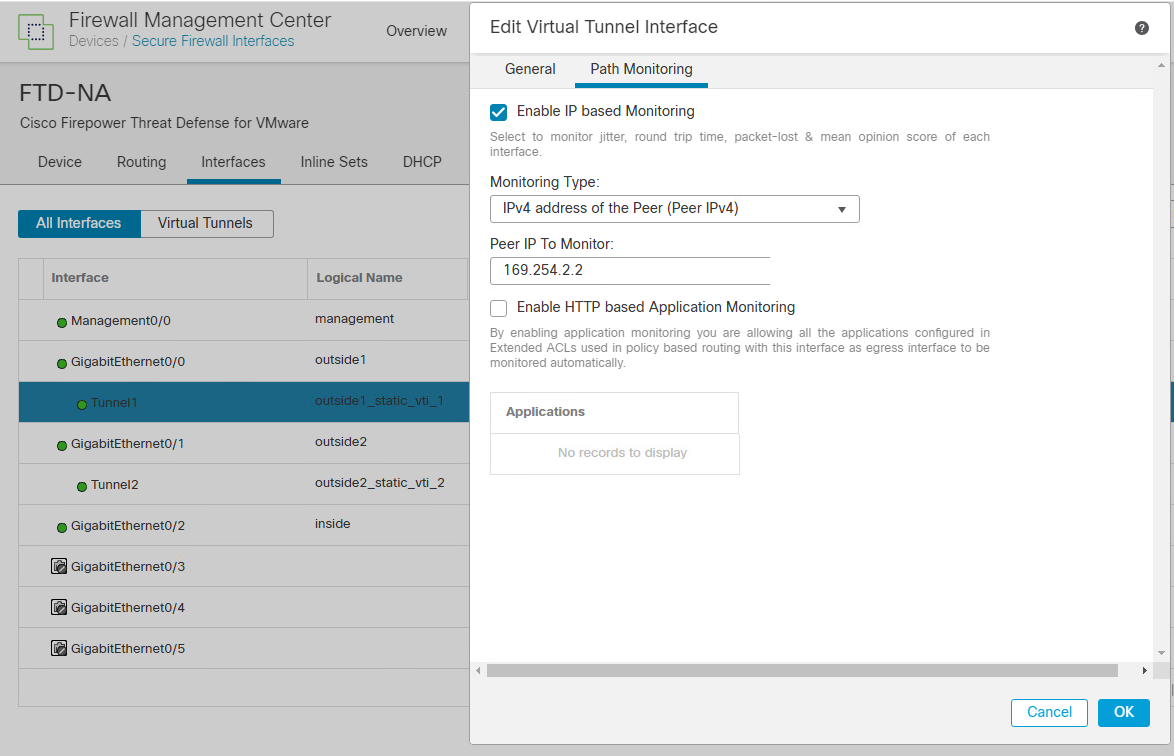
Task: Select the Tunnel1 interface row
Action: pyautogui.click(x=244, y=402)
